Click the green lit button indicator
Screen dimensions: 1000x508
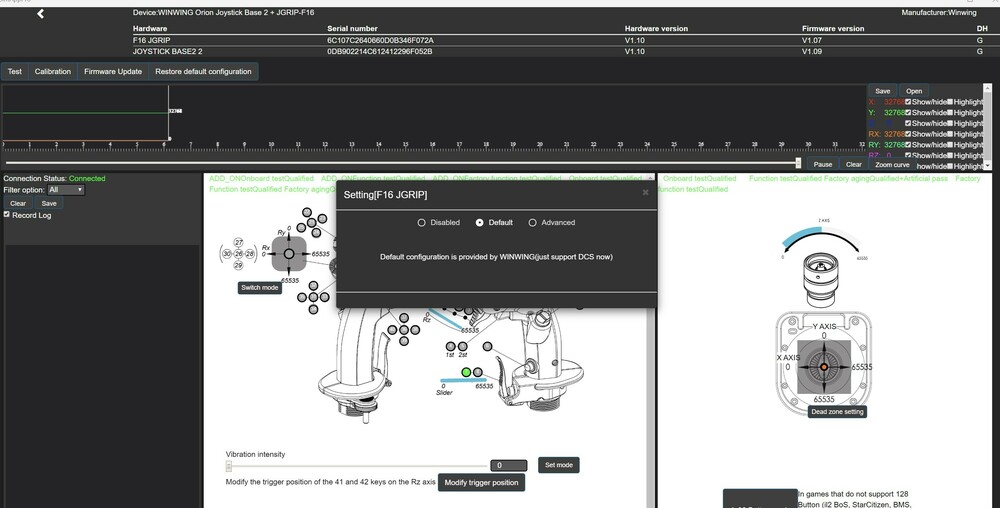[x=466, y=372]
